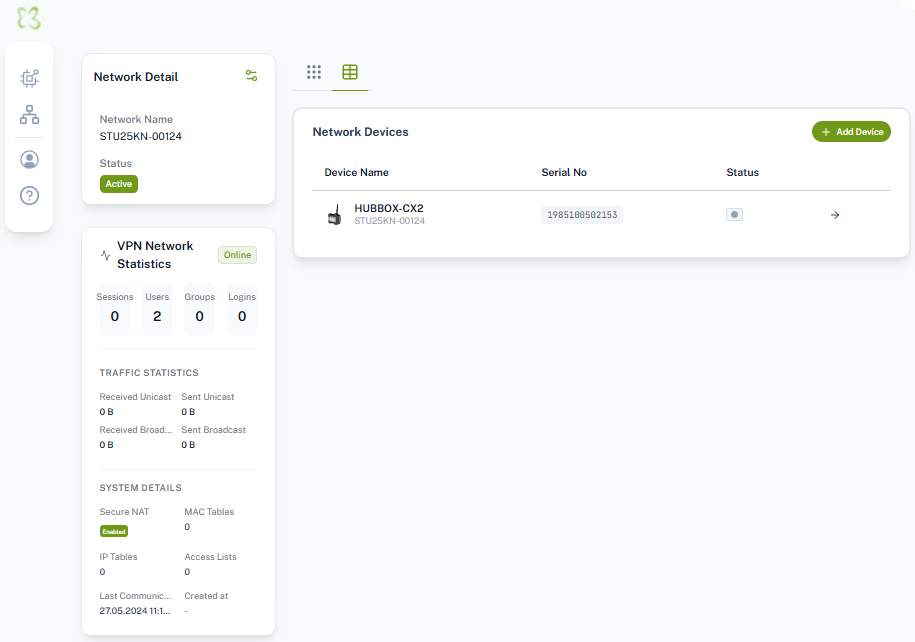Switch to table view tab
915x642 pixels.
click(x=350, y=72)
